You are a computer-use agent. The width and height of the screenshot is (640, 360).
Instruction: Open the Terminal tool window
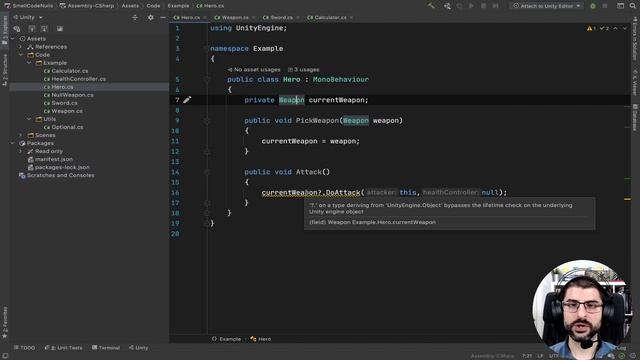click(106, 348)
